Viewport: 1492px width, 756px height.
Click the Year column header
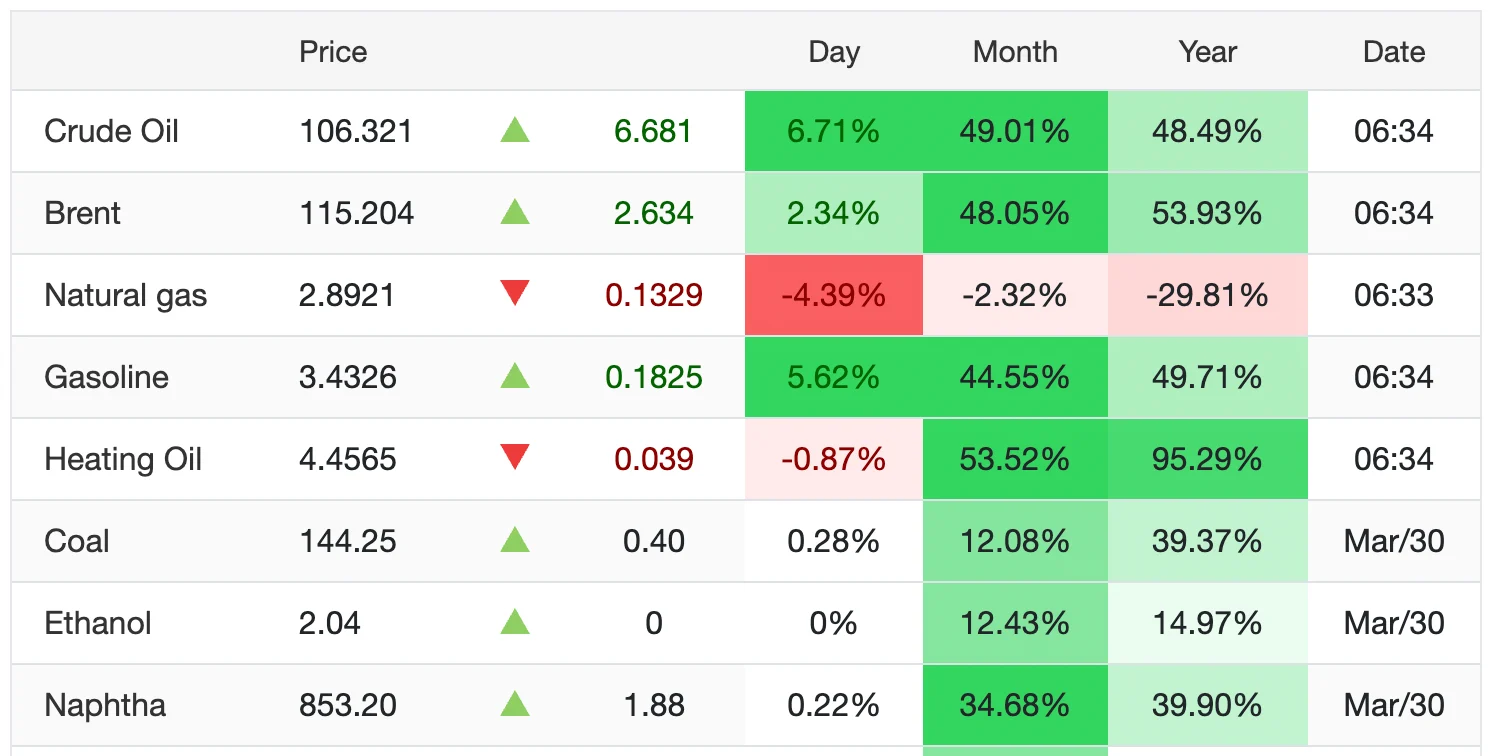(x=1208, y=52)
